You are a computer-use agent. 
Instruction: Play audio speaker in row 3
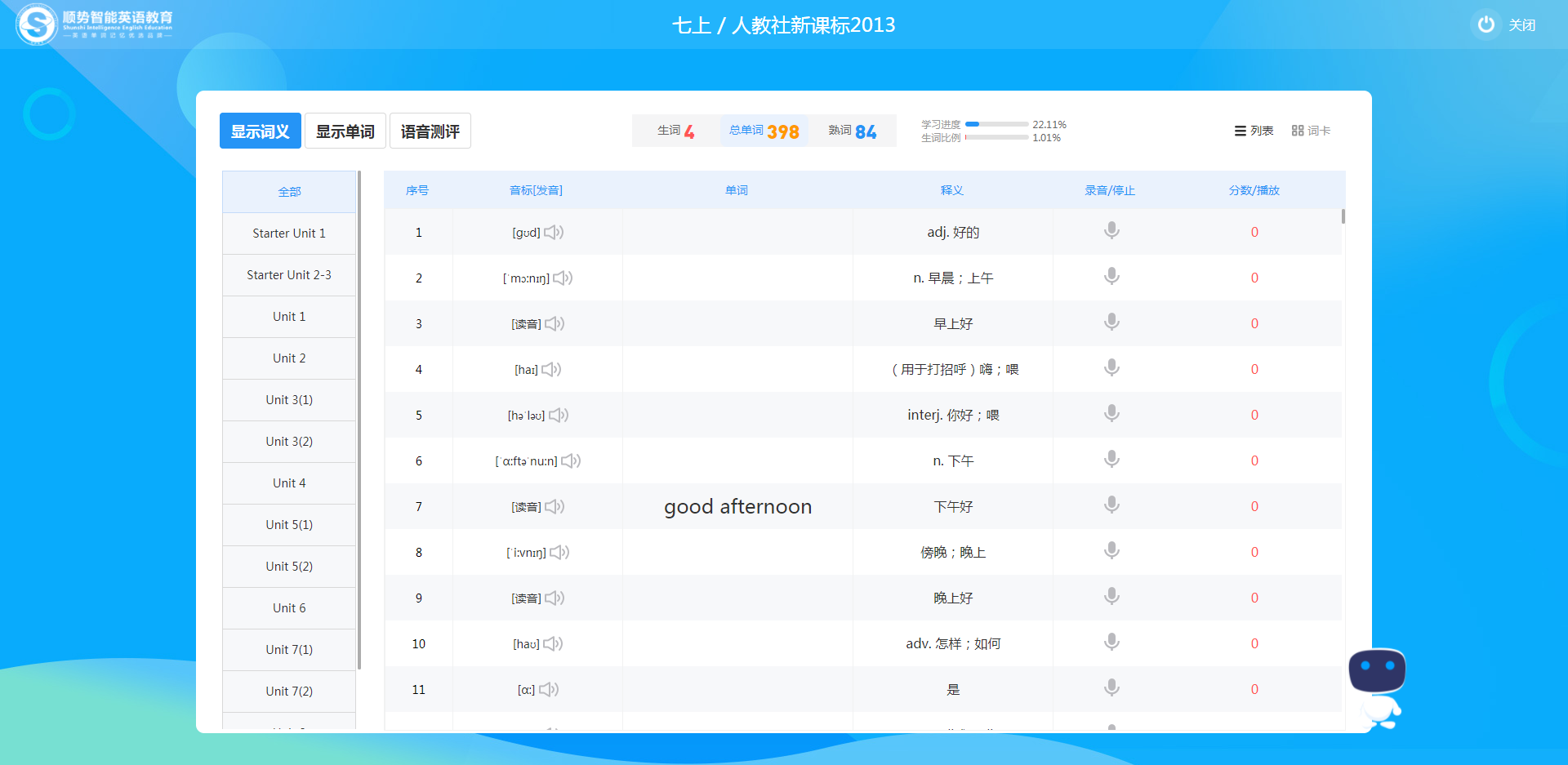point(555,324)
